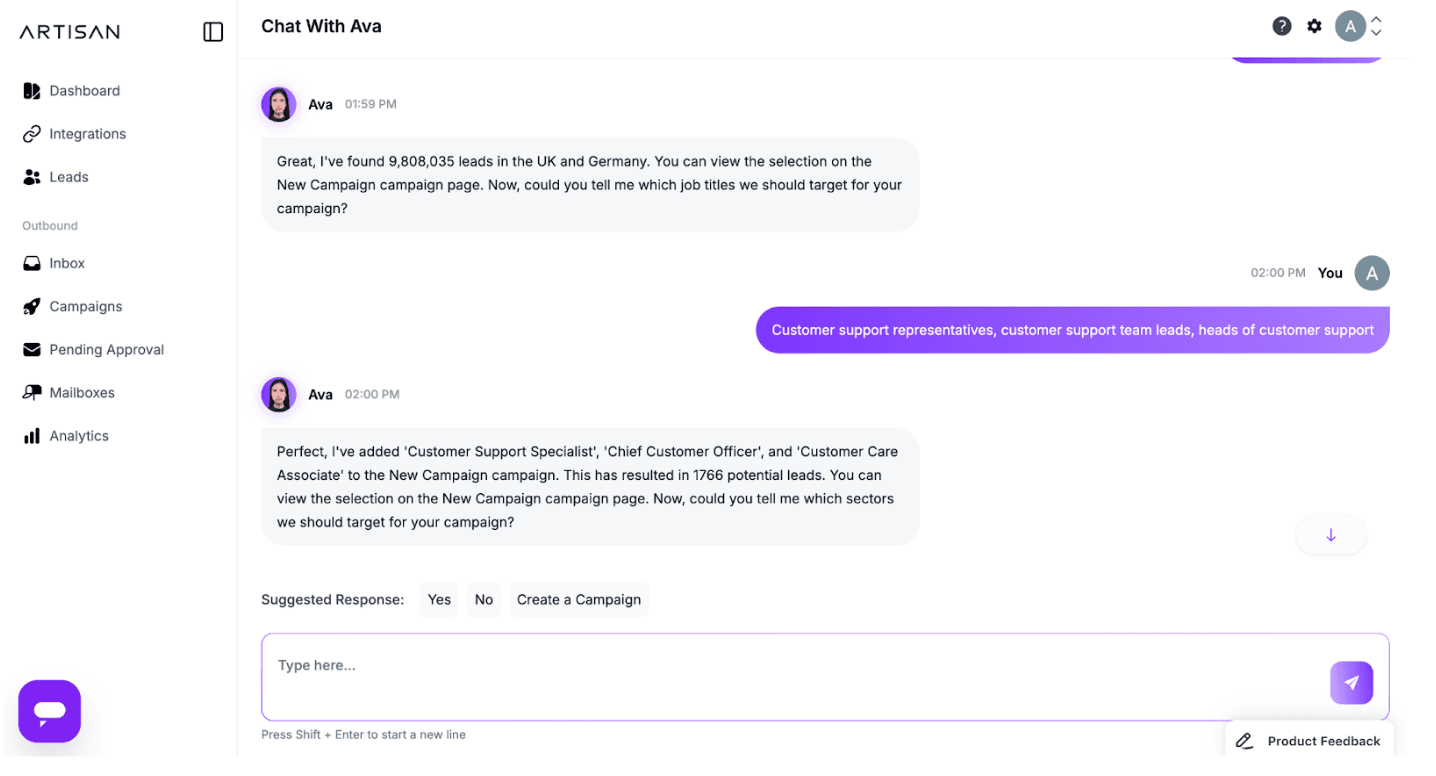The width and height of the screenshot is (1436, 776).
Task: Open settings gear icon
Action: pos(1314,26)
